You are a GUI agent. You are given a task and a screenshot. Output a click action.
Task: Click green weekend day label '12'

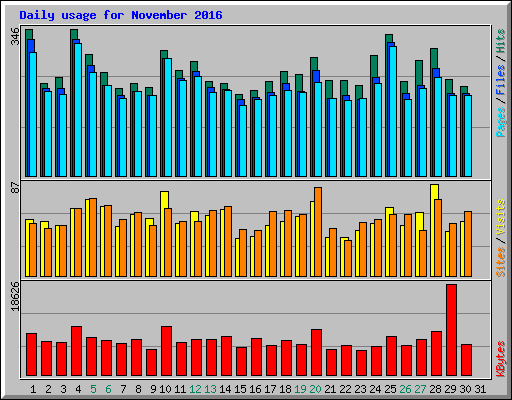(x=195, y=389)
